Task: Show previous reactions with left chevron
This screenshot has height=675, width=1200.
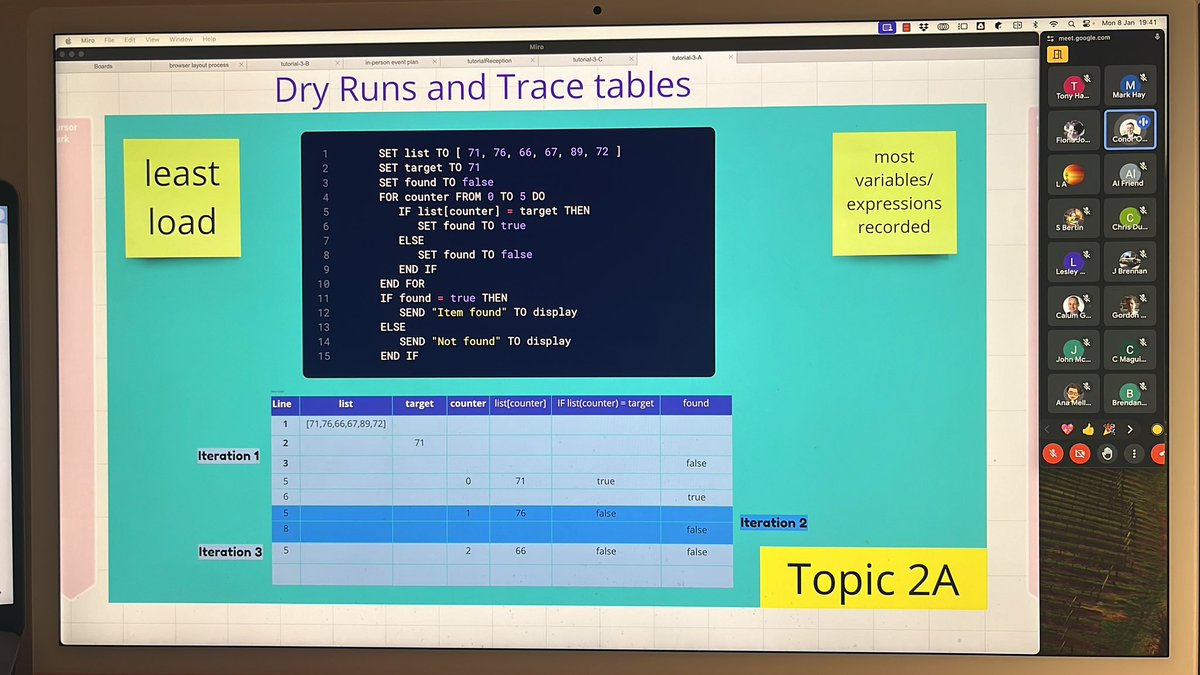Action: (1047, 428)
